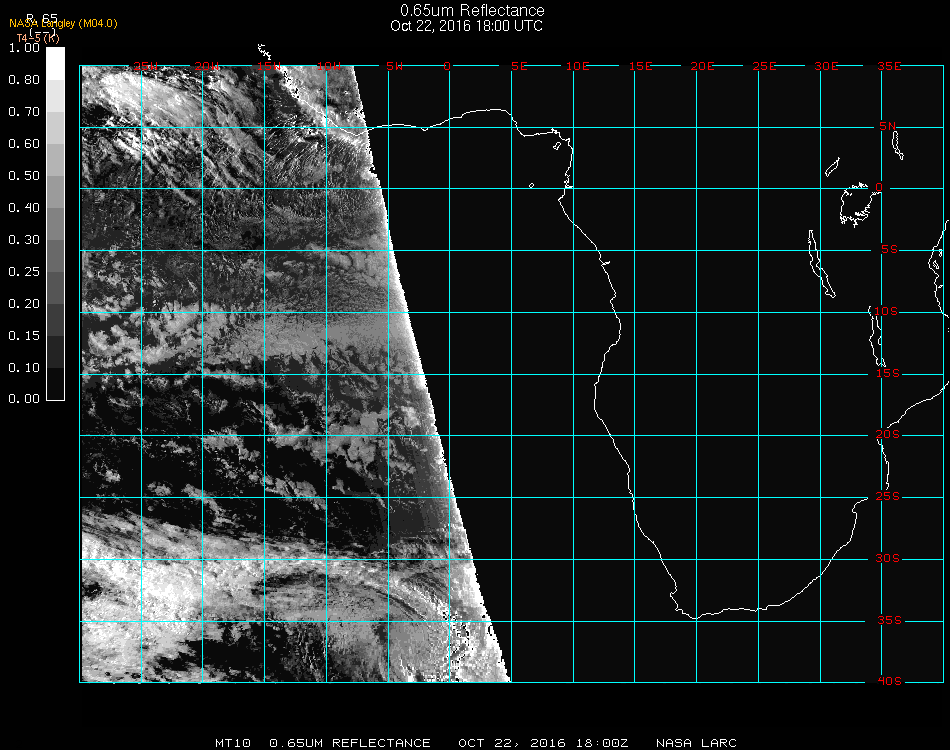Screen dimensions: 950x750
Task: Select the "OCT 22, 2016 18:00Z" footer timestamp
Action: [543, 743]
